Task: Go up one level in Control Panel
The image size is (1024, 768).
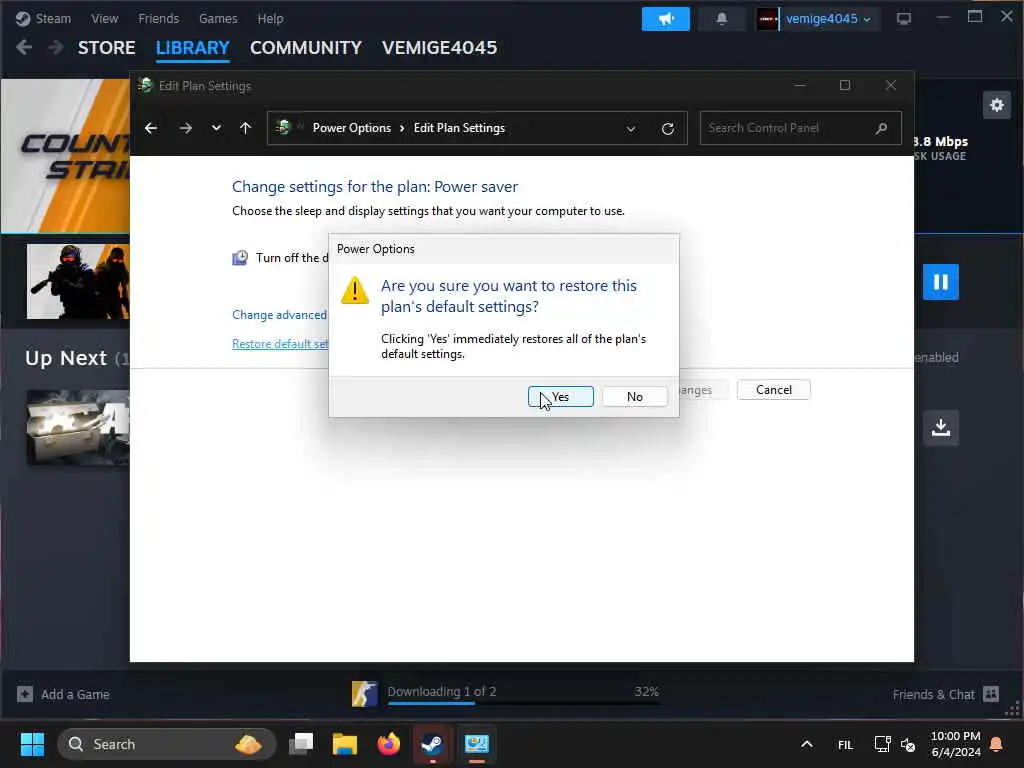Action: click(x=246, y=128)
